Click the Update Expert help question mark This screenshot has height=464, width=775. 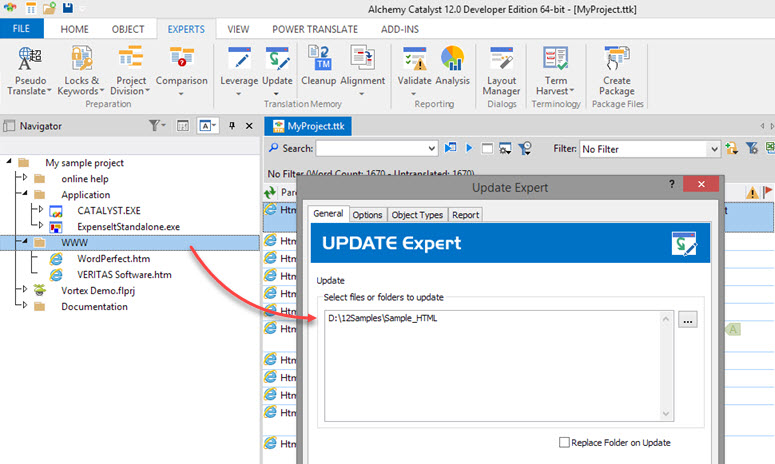(x=672, y=184)
